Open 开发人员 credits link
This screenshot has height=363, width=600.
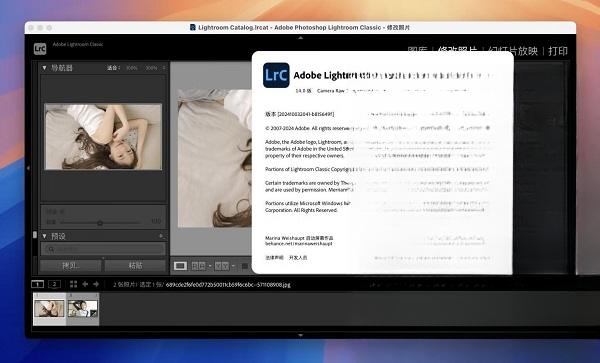pos(298,258)
